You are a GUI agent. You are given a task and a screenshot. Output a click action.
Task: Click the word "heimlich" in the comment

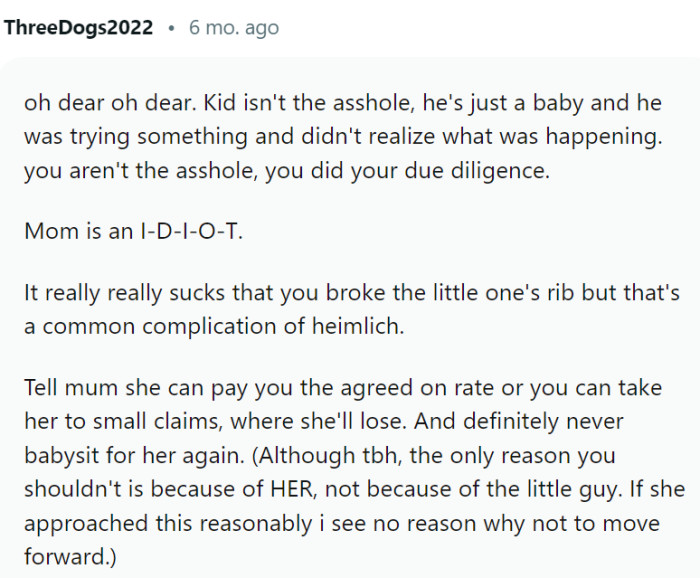[x=358, y=326]
